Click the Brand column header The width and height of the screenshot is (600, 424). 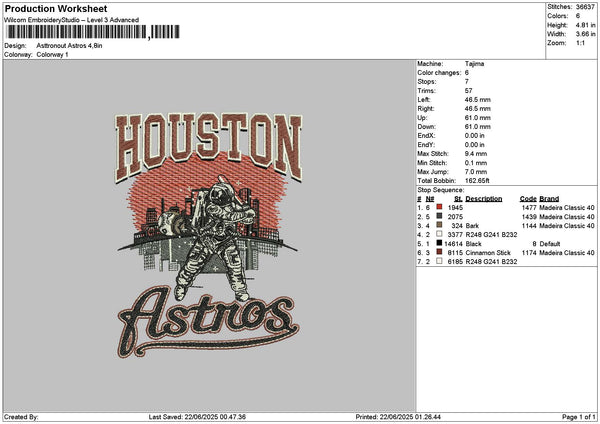[549, 199]
